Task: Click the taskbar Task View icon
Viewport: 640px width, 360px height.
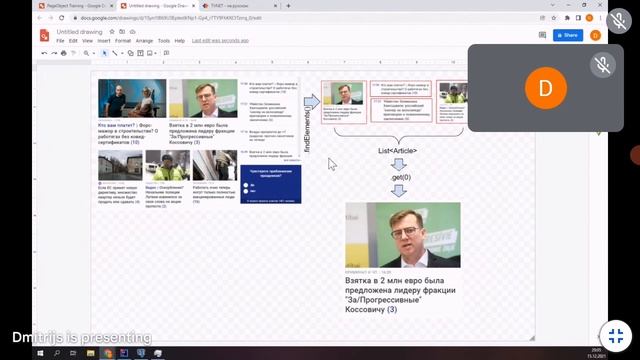Action: pos(73,353)
